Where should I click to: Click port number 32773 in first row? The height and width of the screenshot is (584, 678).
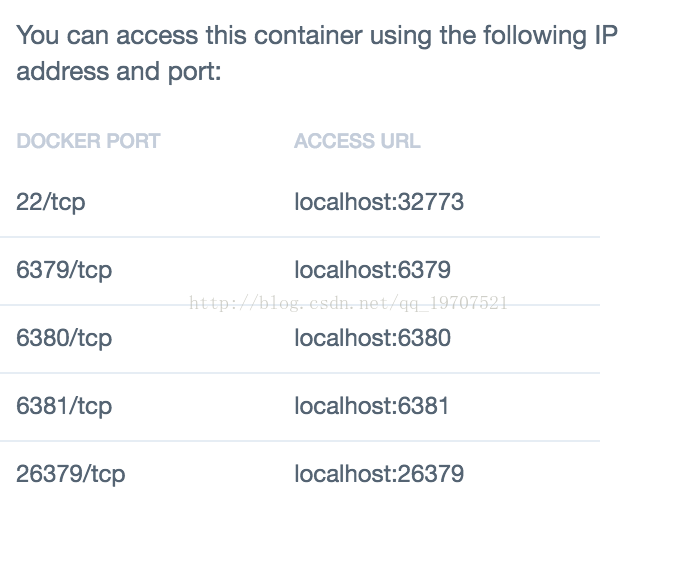click(431, 202)
